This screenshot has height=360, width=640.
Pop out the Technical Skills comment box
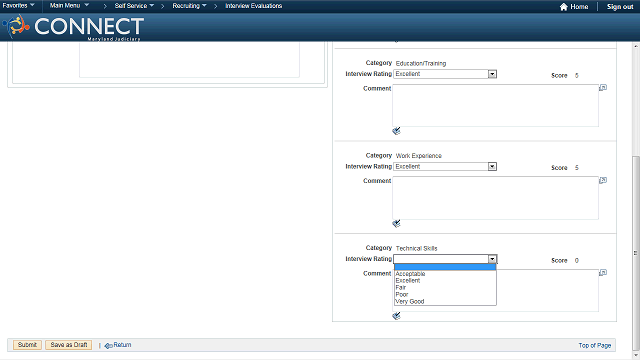coord(603,272)
